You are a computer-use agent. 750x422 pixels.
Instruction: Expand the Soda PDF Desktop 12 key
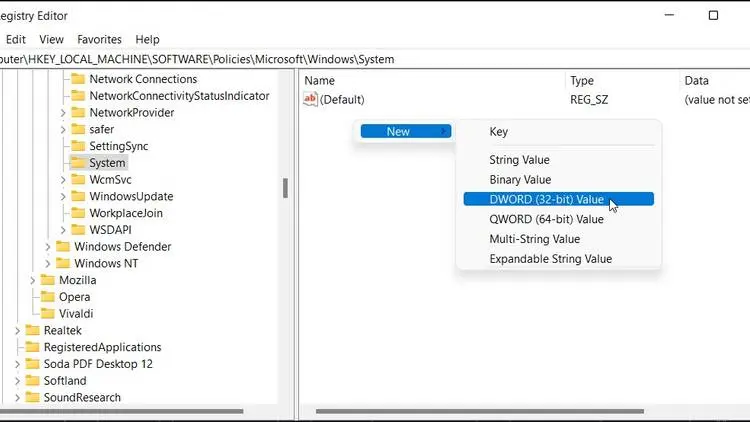pyautogui.click(x=17, y=364)
